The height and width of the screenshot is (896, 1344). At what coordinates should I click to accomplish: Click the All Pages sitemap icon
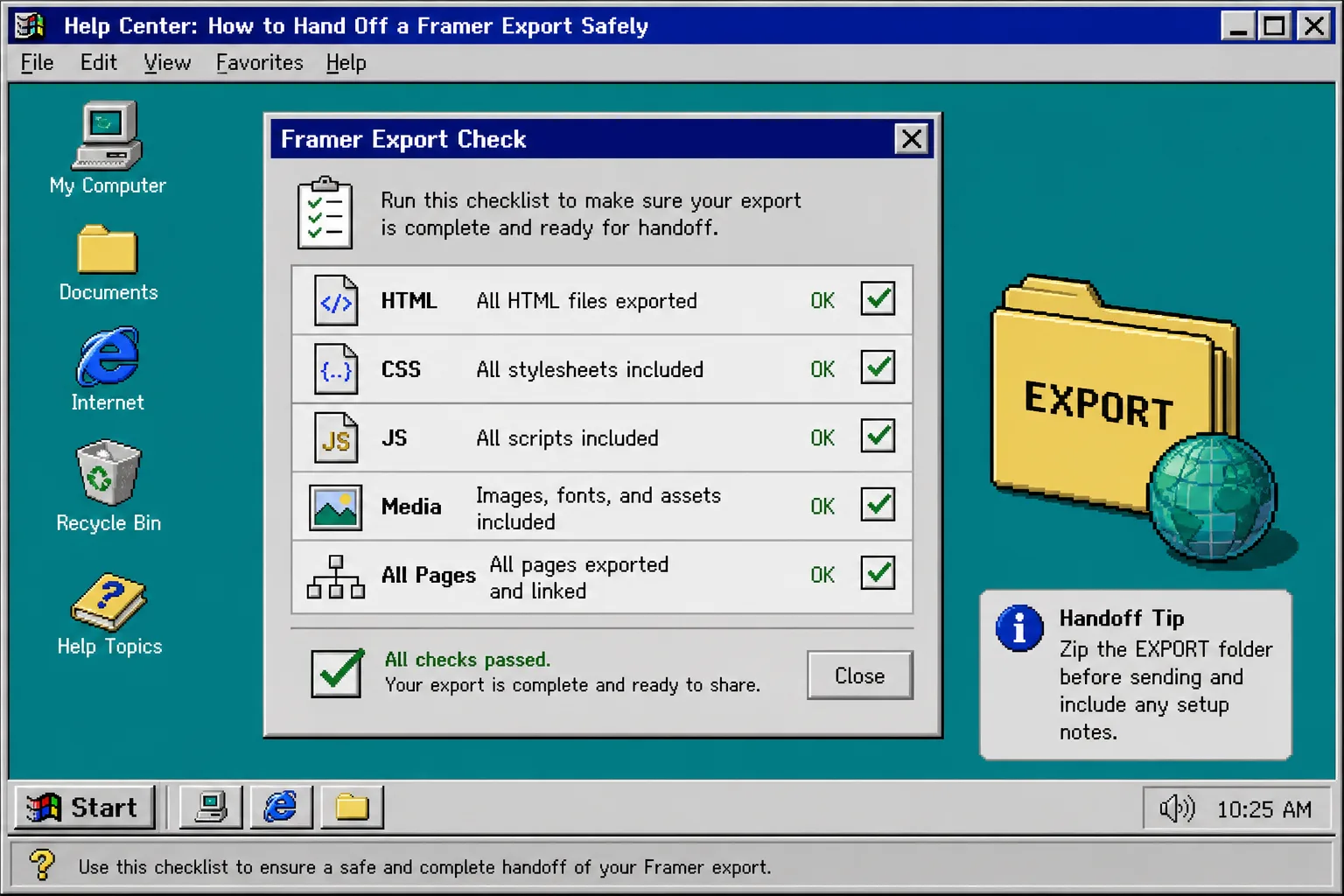tap(335, 577)
